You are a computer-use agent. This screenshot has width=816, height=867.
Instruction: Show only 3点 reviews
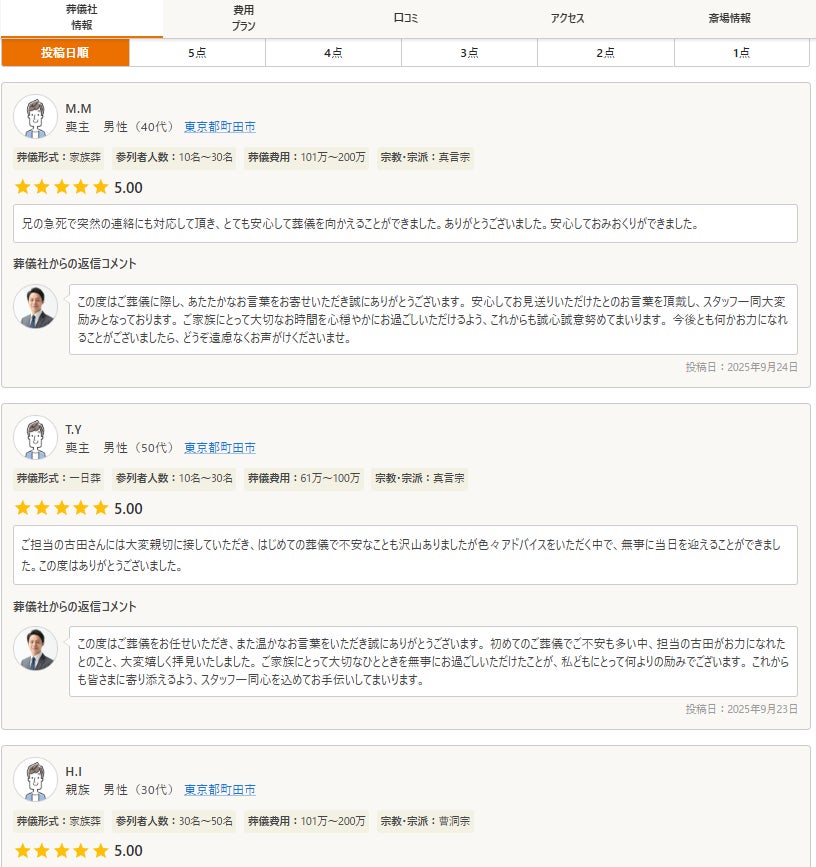tap(469, 53)
